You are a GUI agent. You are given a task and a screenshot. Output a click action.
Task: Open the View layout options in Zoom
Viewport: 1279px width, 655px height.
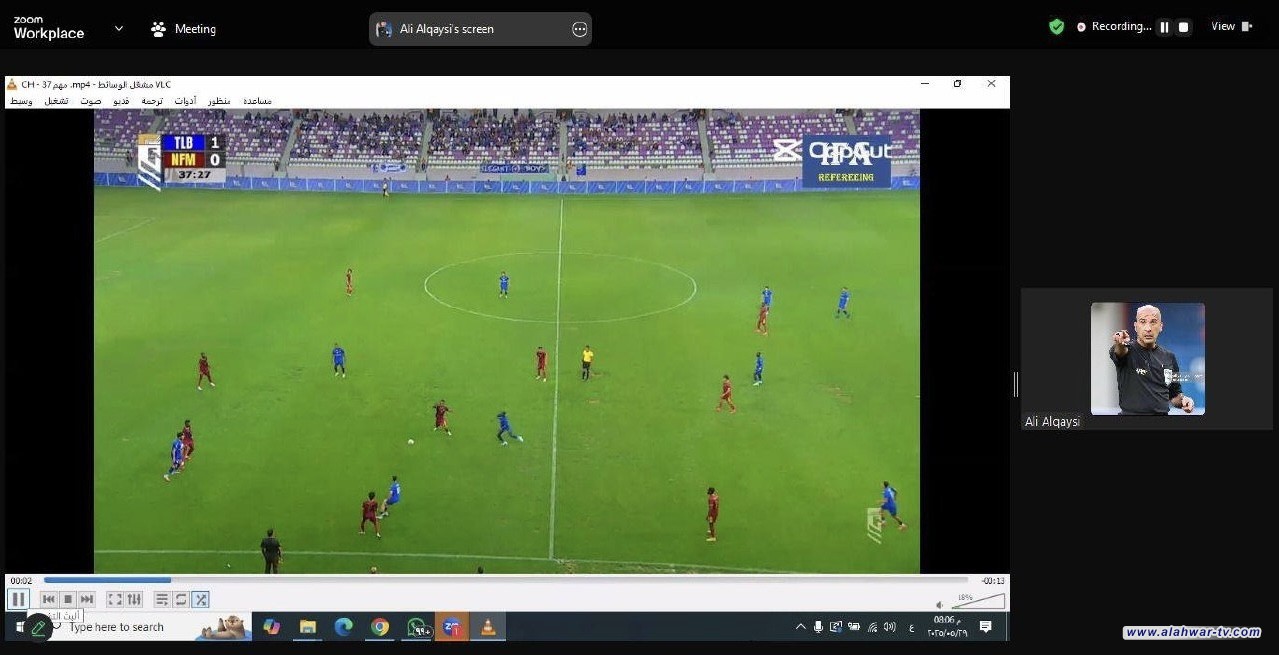[x=1231, y=27]
